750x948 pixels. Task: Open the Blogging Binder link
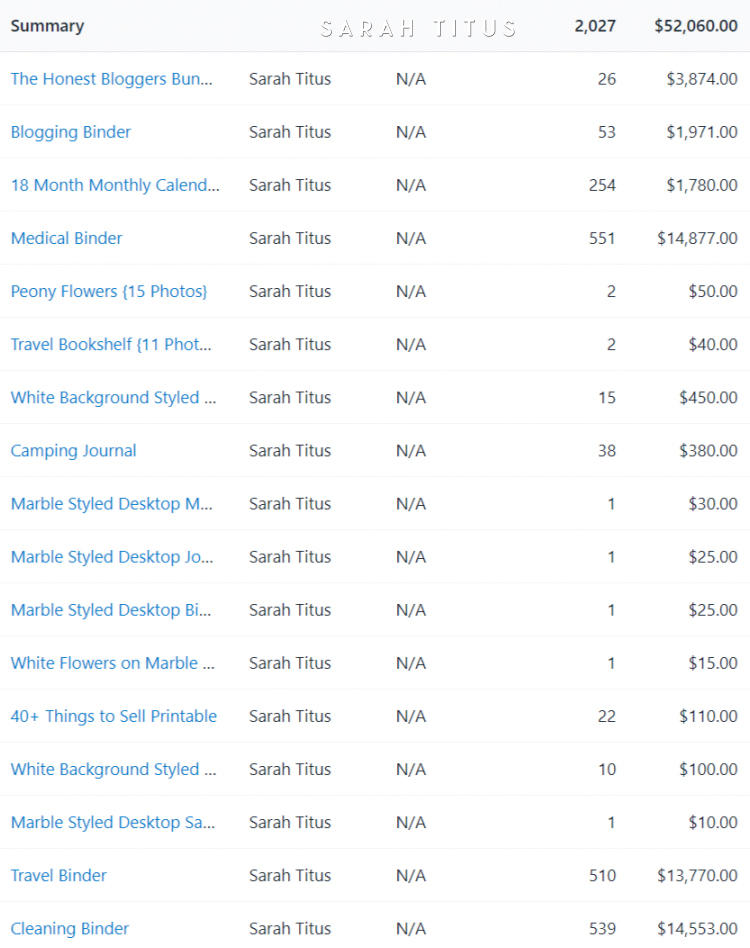(x=71, y=132)
